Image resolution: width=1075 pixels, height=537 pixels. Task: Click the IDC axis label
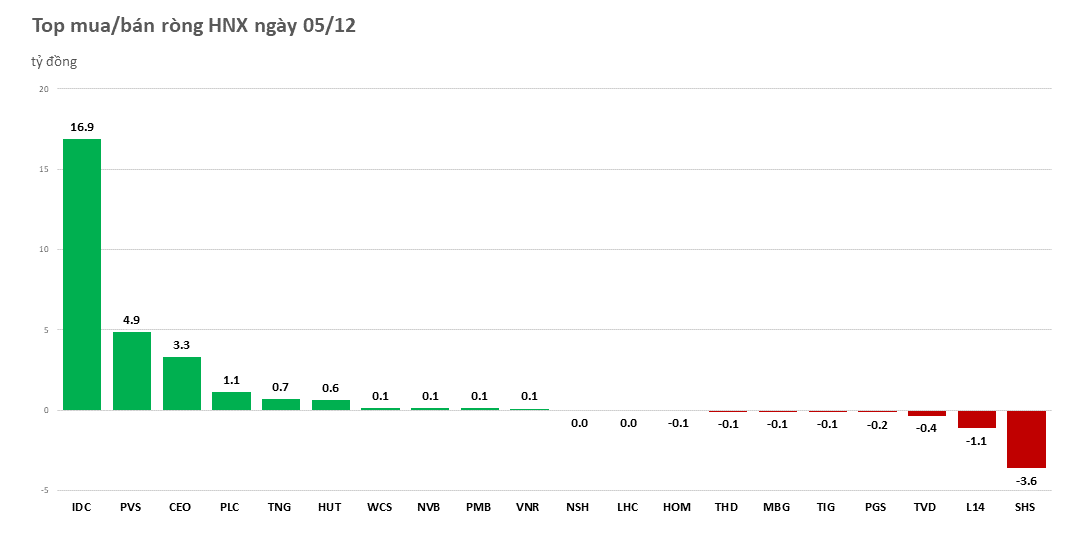pos(82,507)
